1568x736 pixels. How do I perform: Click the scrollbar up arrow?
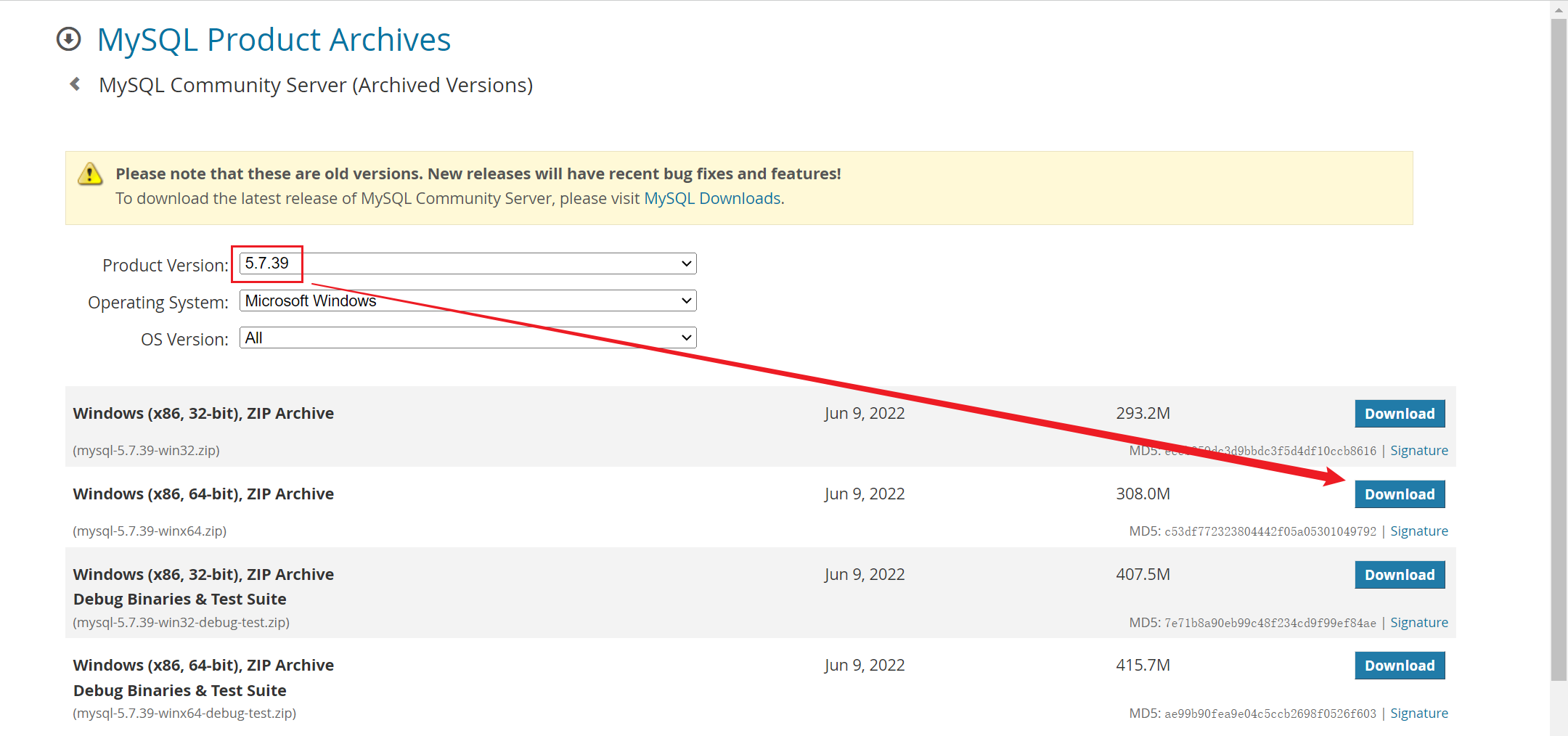1559,9
